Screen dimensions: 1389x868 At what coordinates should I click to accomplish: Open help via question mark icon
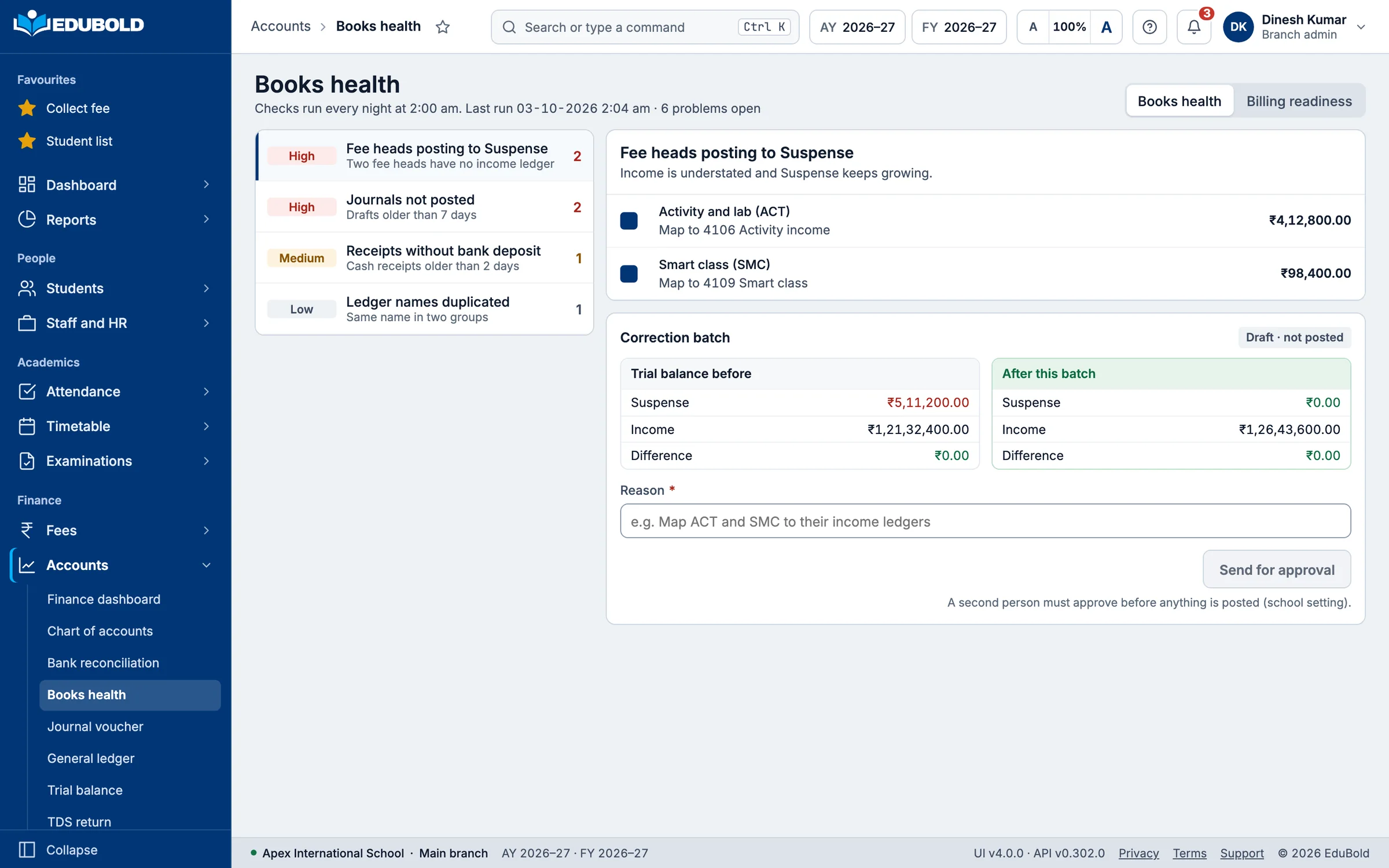coord(1149,27)
